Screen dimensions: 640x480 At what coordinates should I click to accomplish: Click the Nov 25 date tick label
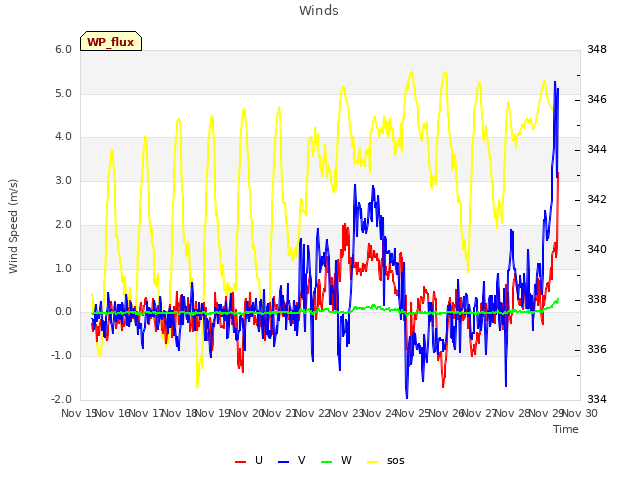[x=413, y=413]
